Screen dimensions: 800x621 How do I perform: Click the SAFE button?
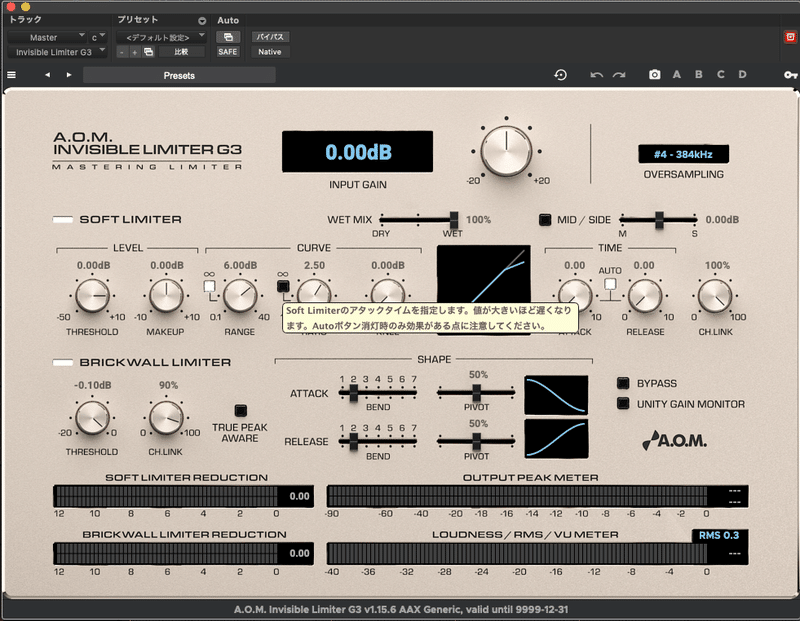pos(228,52)
